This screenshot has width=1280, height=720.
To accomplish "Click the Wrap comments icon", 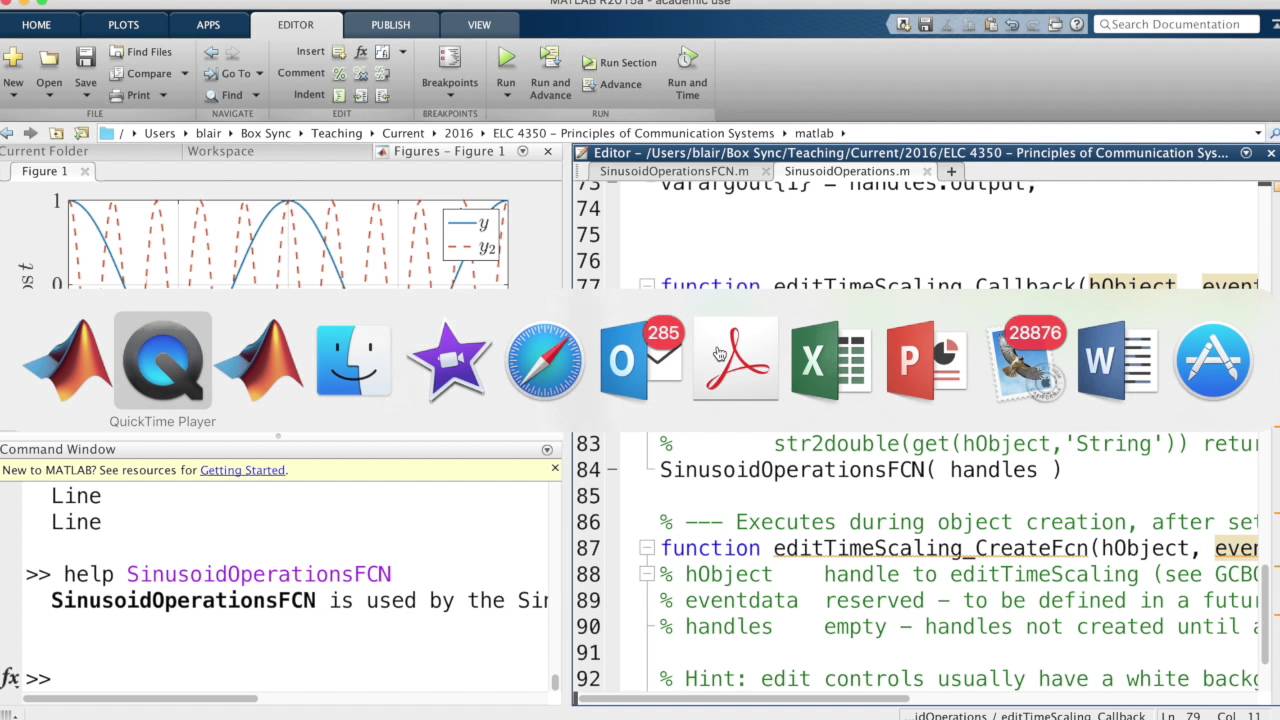I will coord(382,74).
